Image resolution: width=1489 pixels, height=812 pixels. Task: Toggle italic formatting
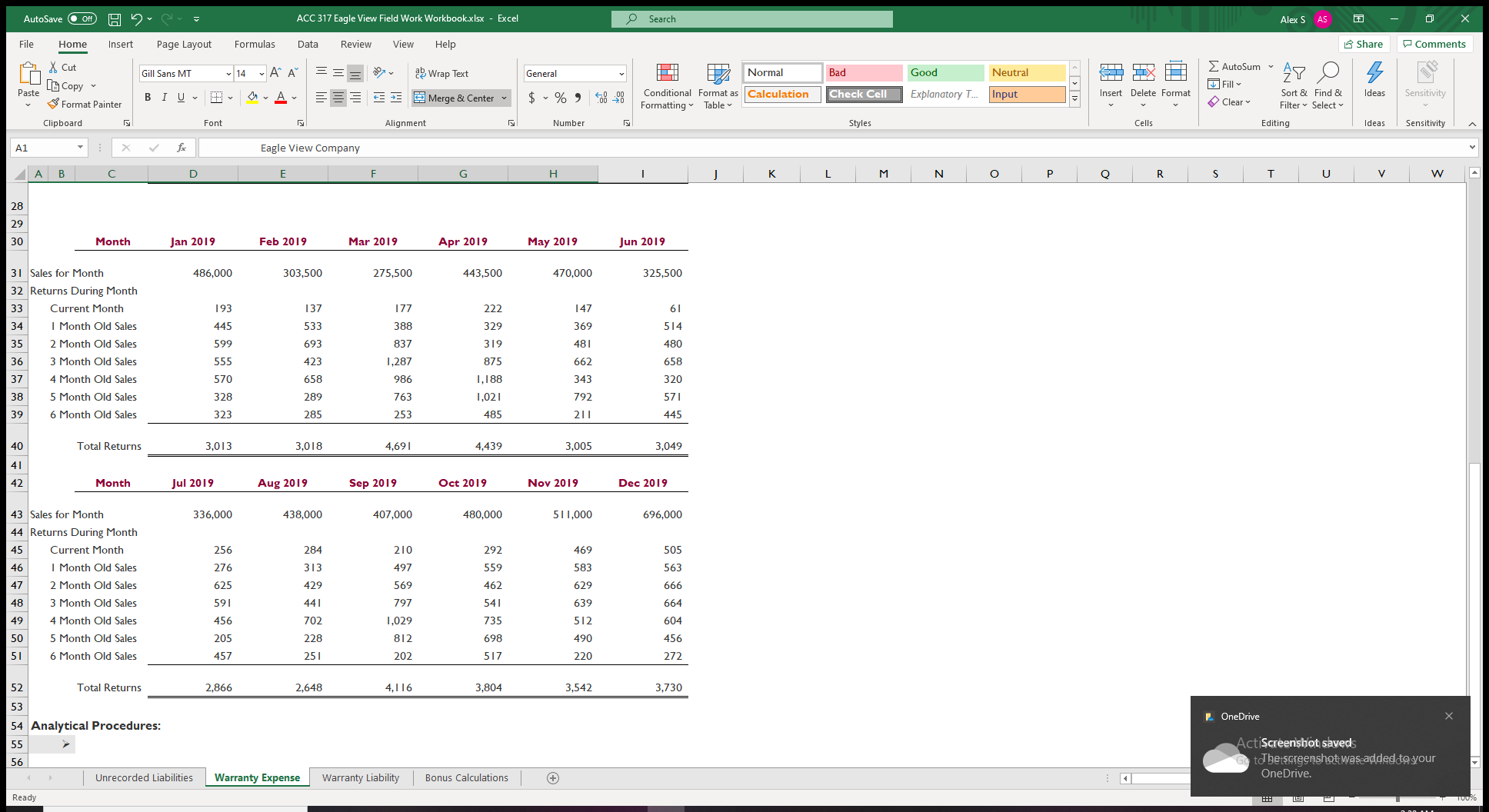(164, 98)
